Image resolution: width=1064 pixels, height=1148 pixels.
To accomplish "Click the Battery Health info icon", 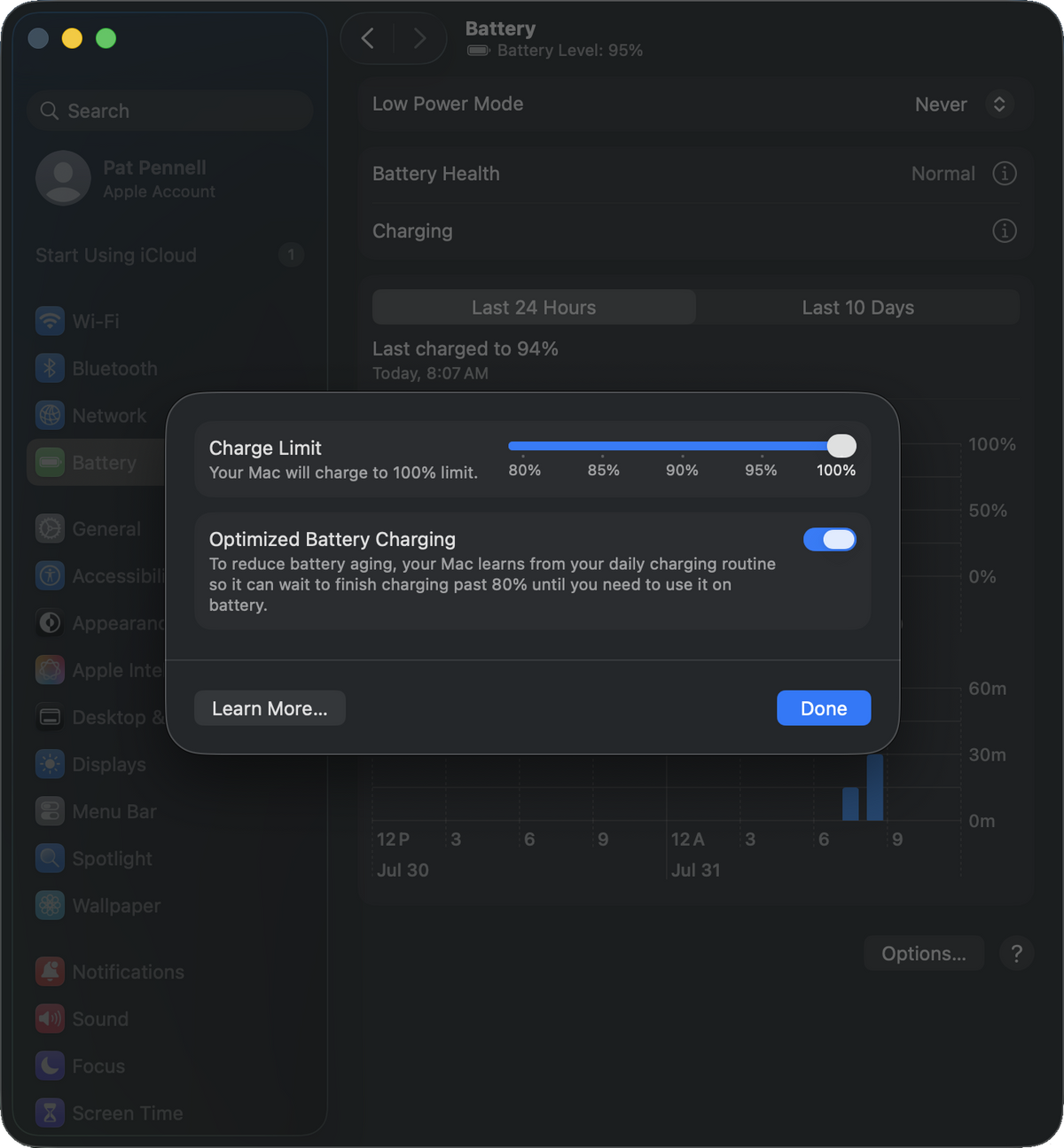I will tap(1004, 174).
